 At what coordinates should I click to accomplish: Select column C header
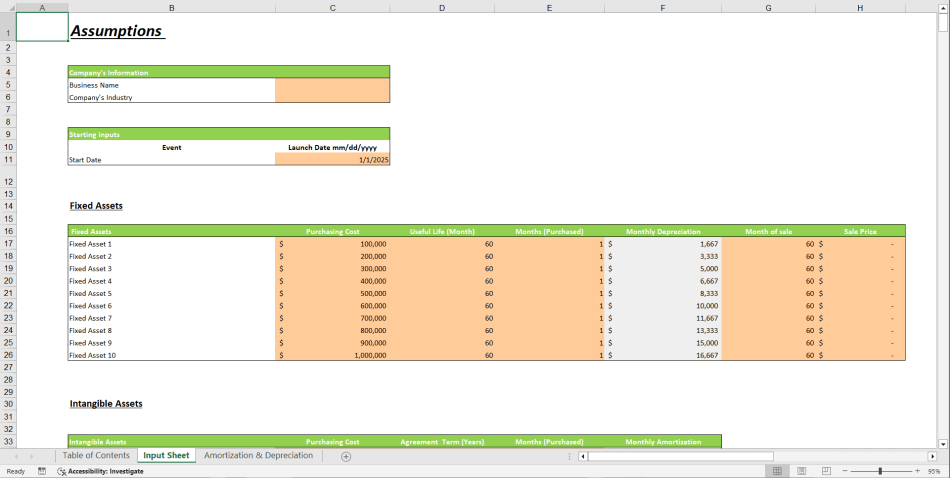point(332,8)
